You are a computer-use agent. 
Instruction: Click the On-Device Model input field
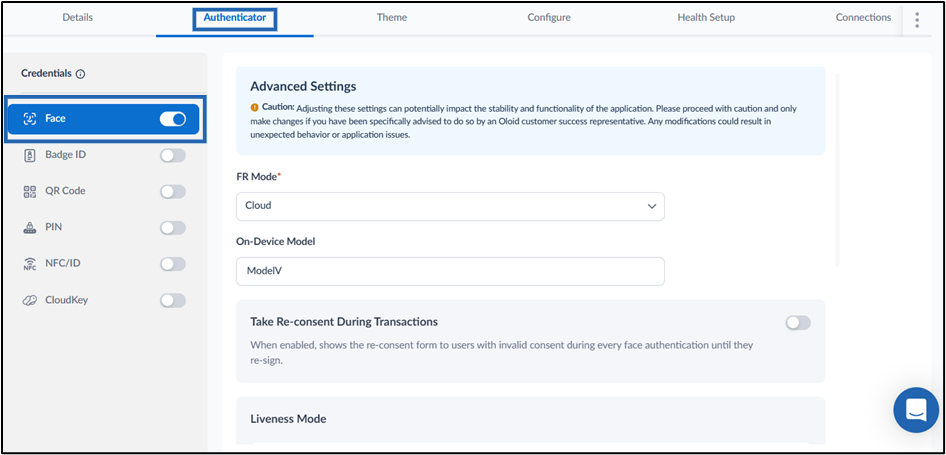pyautogui.click(x=450, y=271)
